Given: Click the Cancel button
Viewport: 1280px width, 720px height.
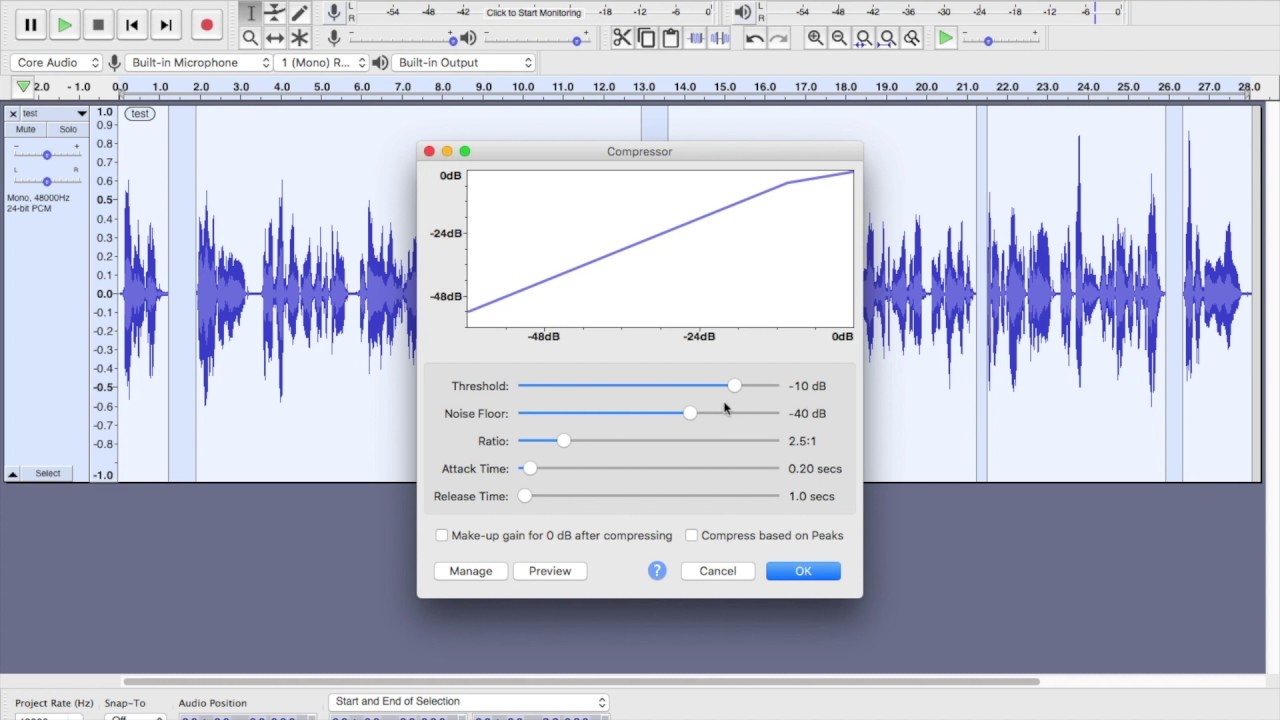Looking at the screenshot, I should click(718, 571).
